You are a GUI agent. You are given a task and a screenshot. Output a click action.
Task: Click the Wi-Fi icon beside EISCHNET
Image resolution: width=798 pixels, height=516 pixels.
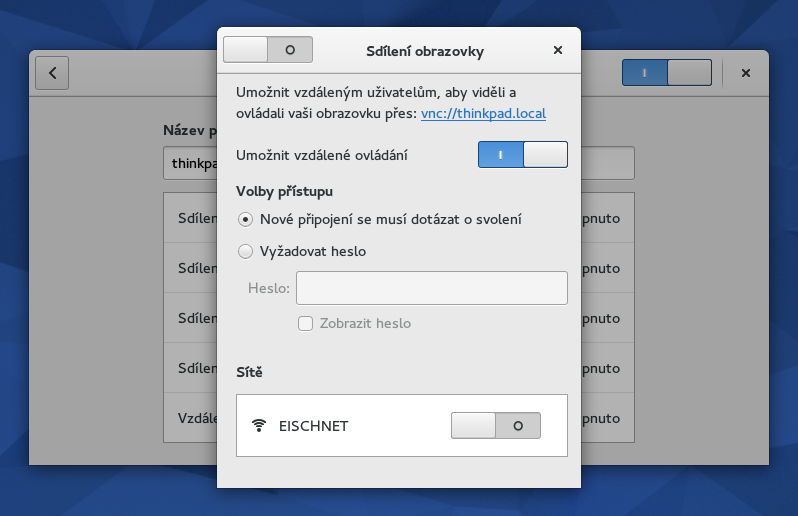click(x=259, y=425)
